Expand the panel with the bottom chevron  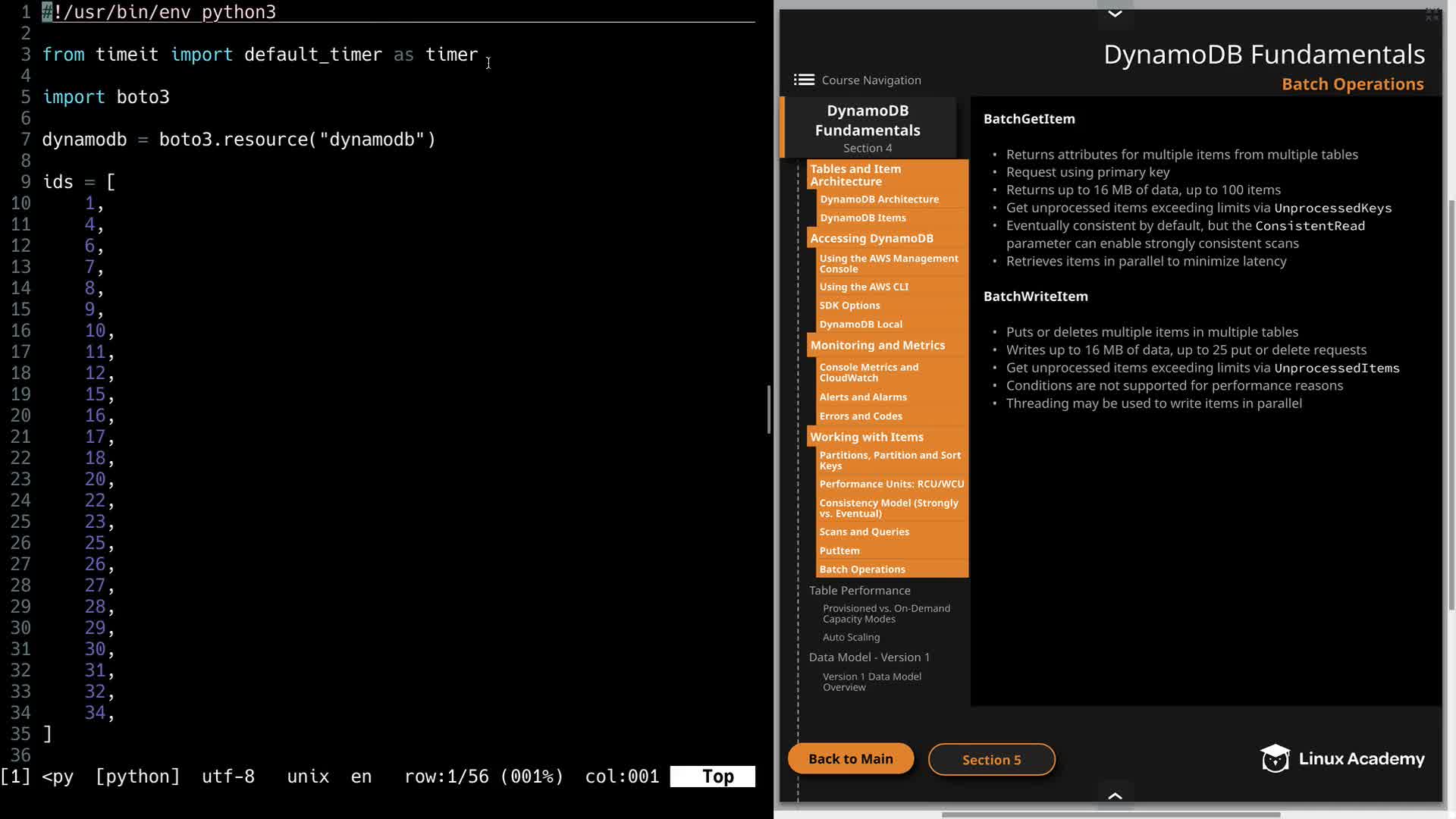point(1115,795)
